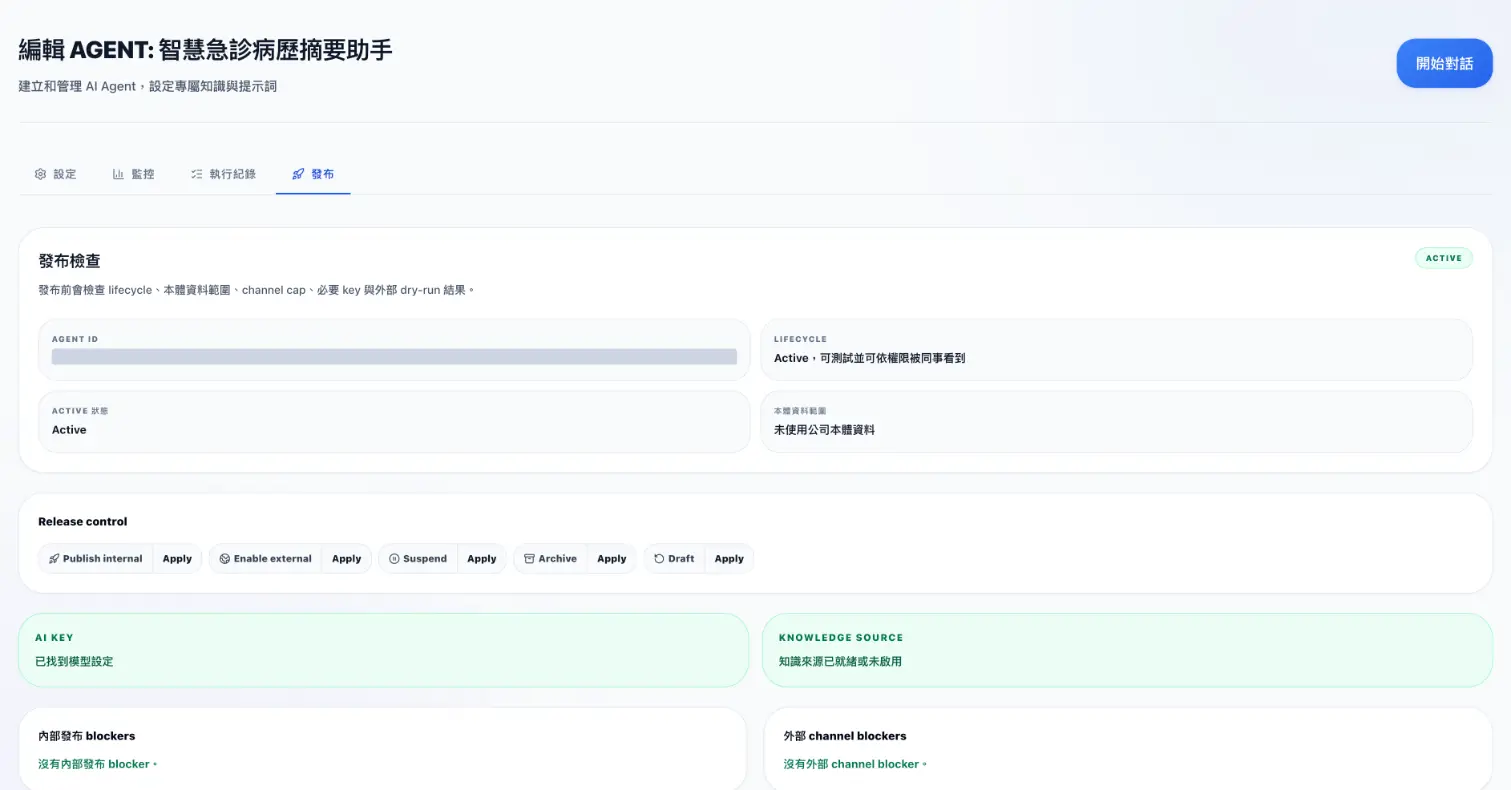1511x790 pixels.
Task: Click the Archive label in Release control
Action: point(557,559)
